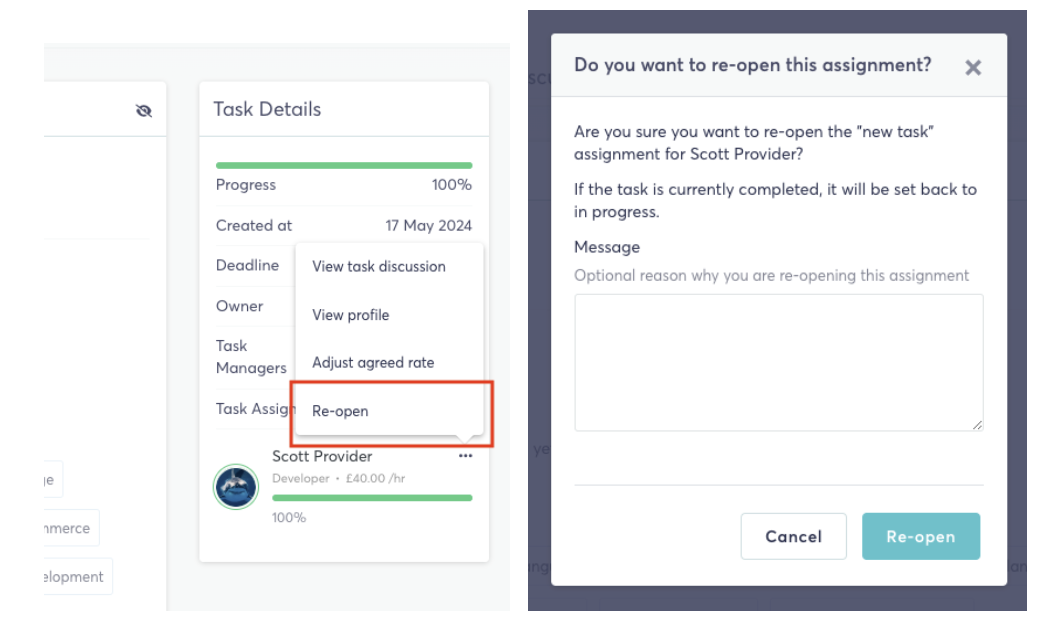The height and width of the screenshot is (630, 1038).
Task: Confirm with the teal Re-open button
Action: click(x=921, y=536)
